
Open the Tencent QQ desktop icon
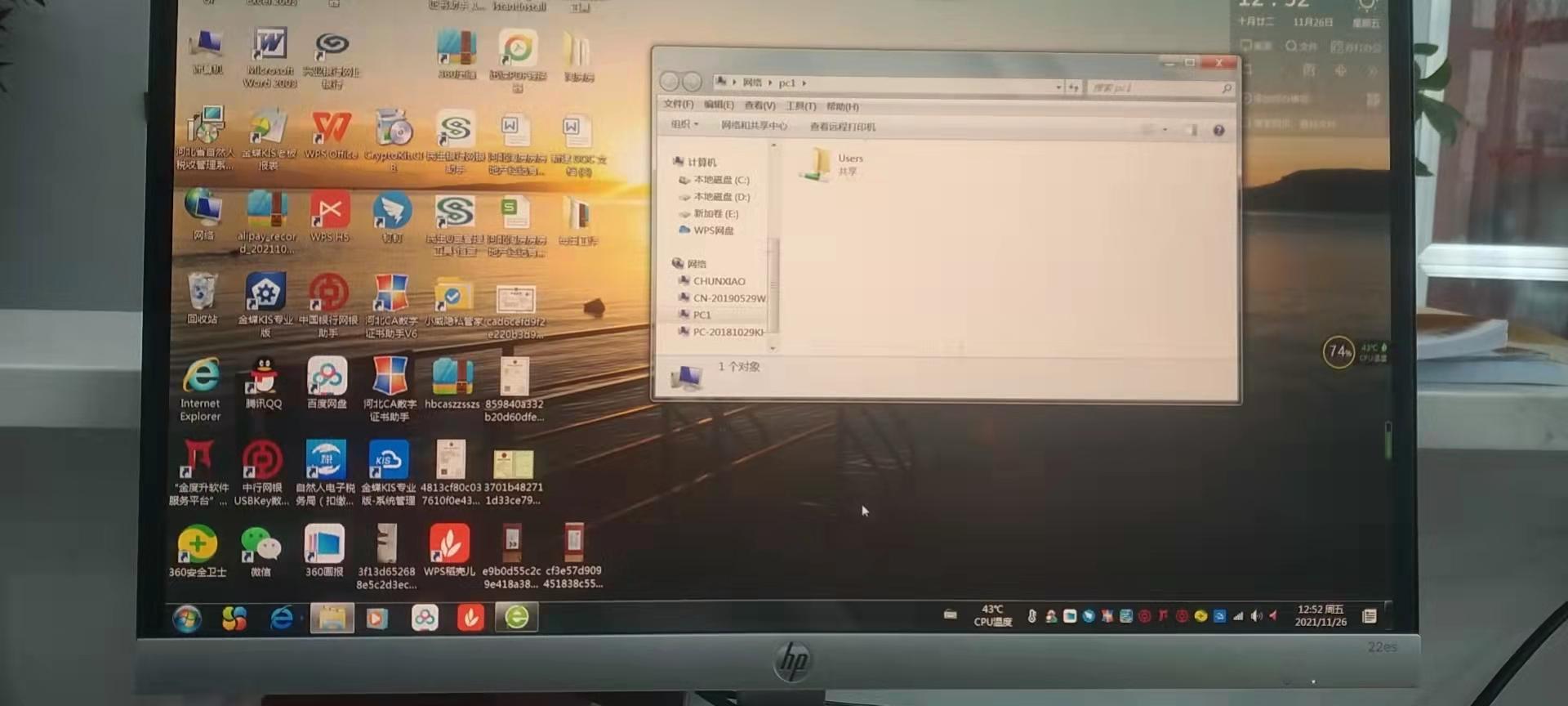click(263, 382)
